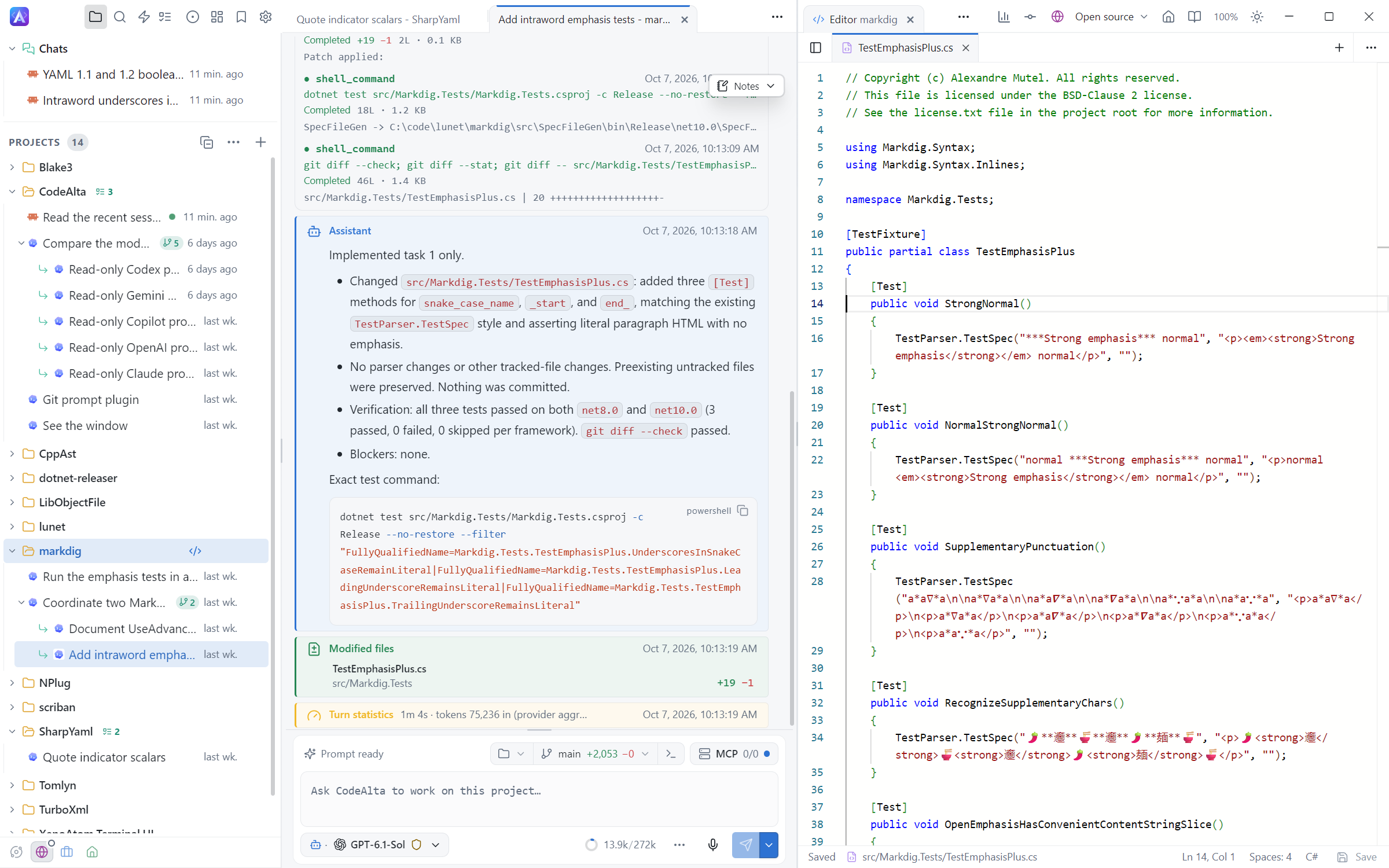This screenshot has width=1389, height=868.
Task: Open the book documentation icon
Action: (1194, 17)
